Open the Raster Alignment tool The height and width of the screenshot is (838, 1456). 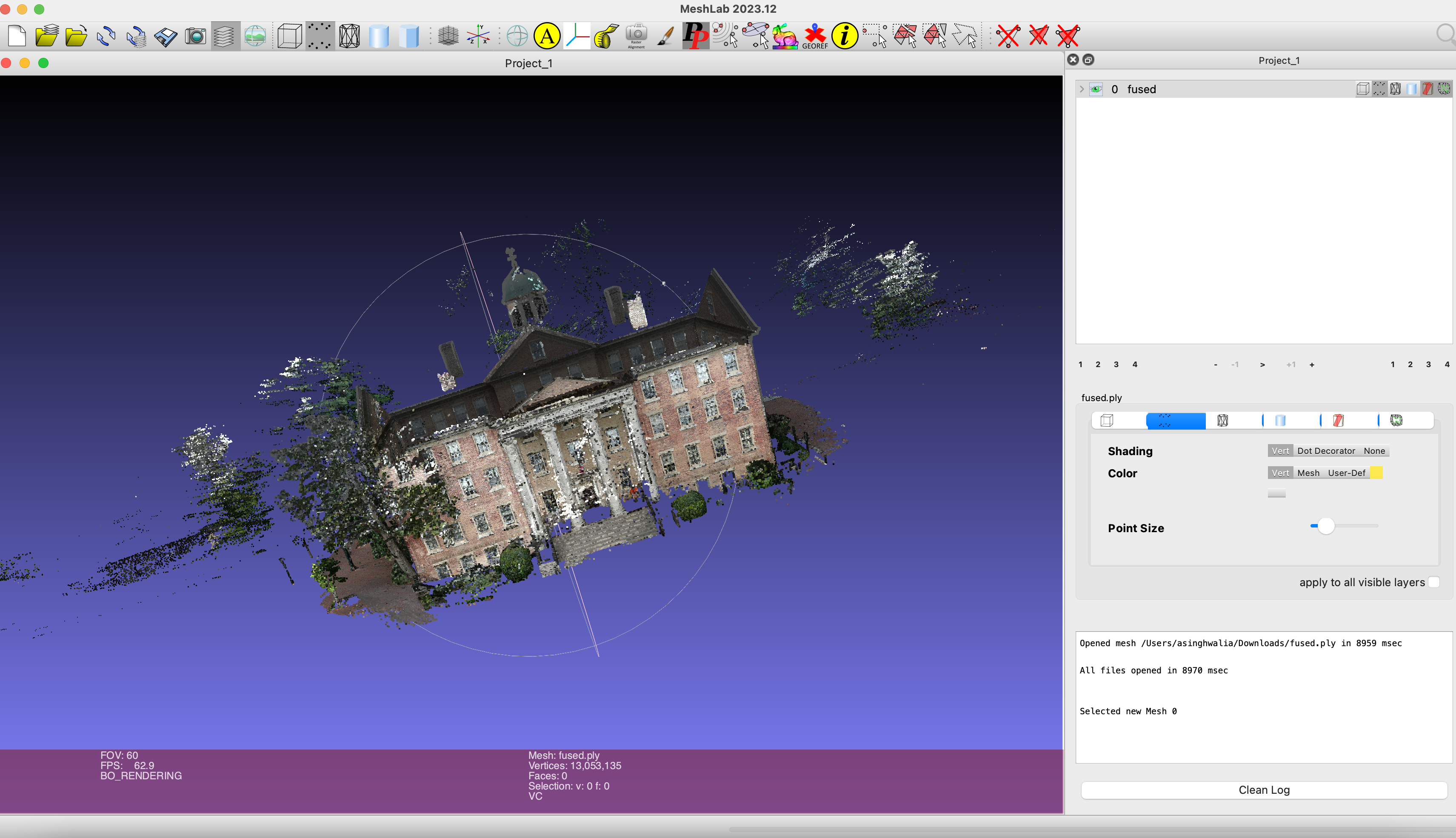[636, 36]
